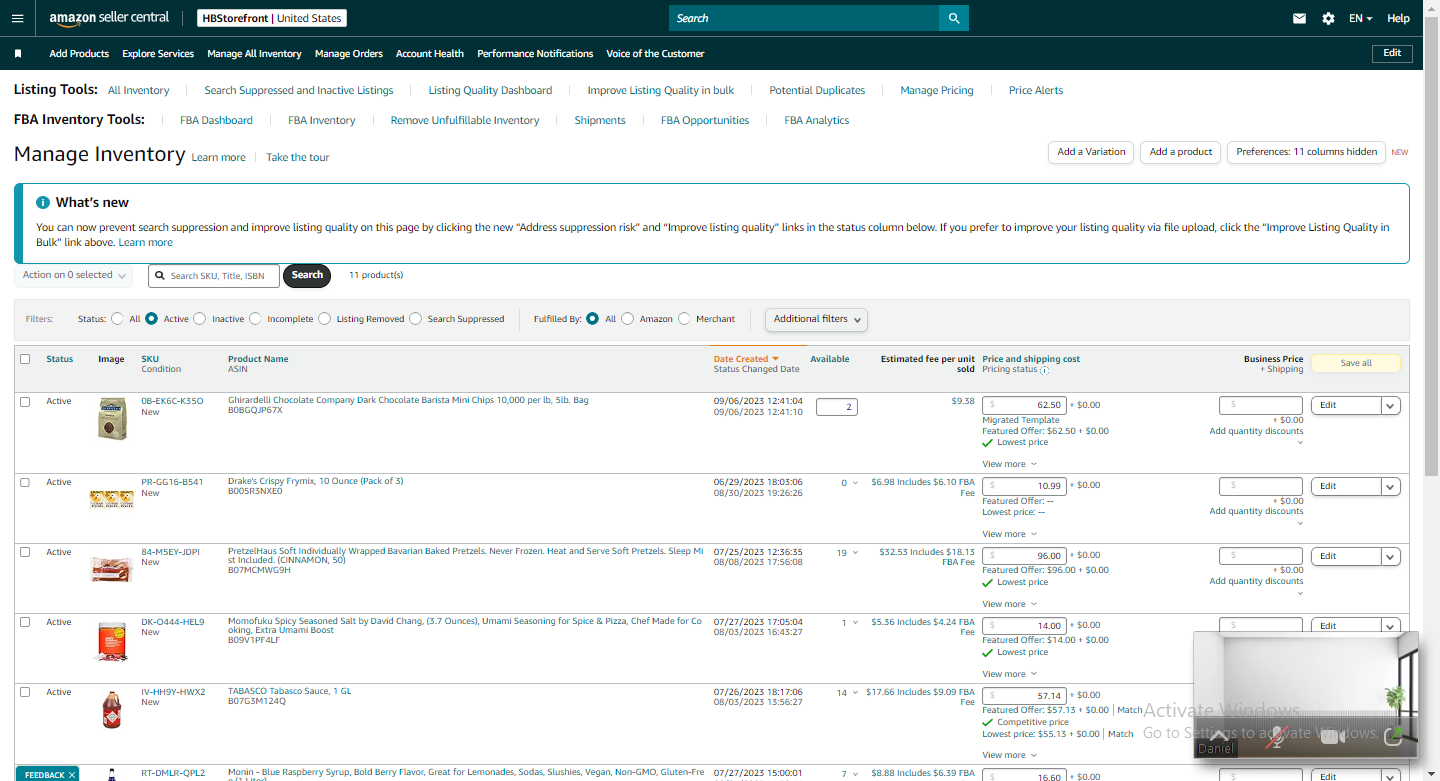Open the settings gear icon

pyautogui.click(x=1328, y=18)
